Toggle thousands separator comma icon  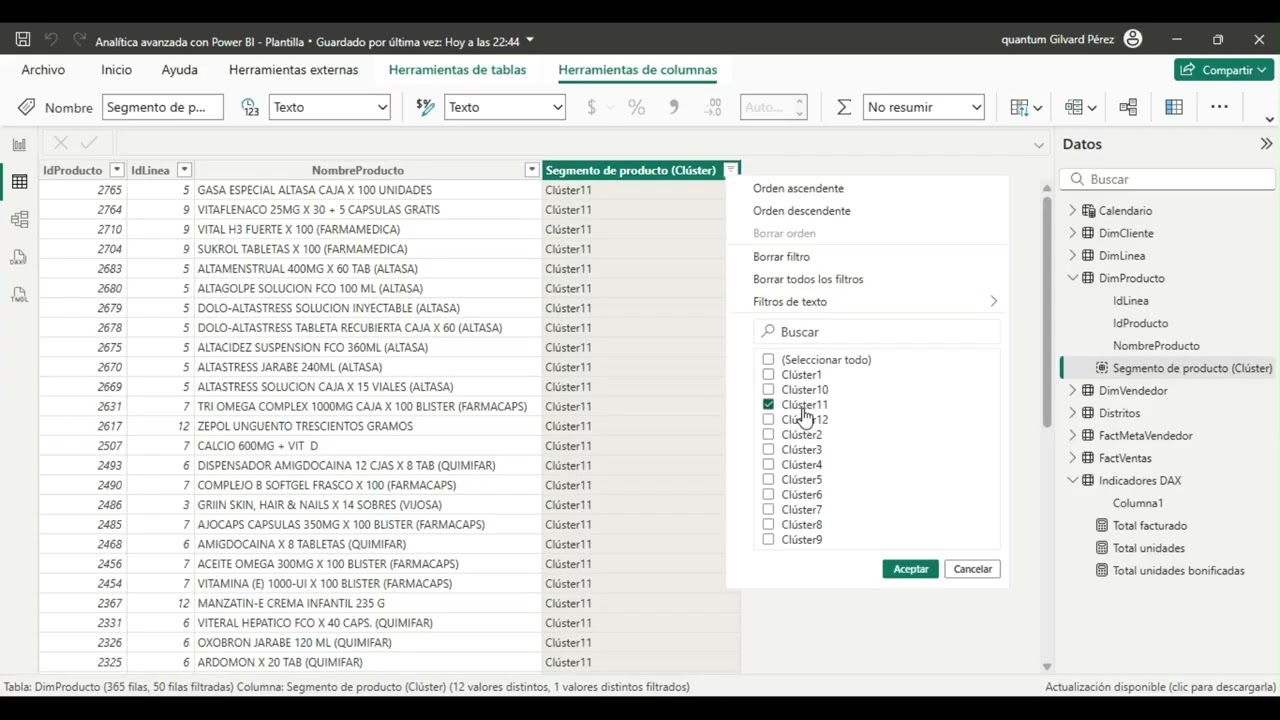673,107
